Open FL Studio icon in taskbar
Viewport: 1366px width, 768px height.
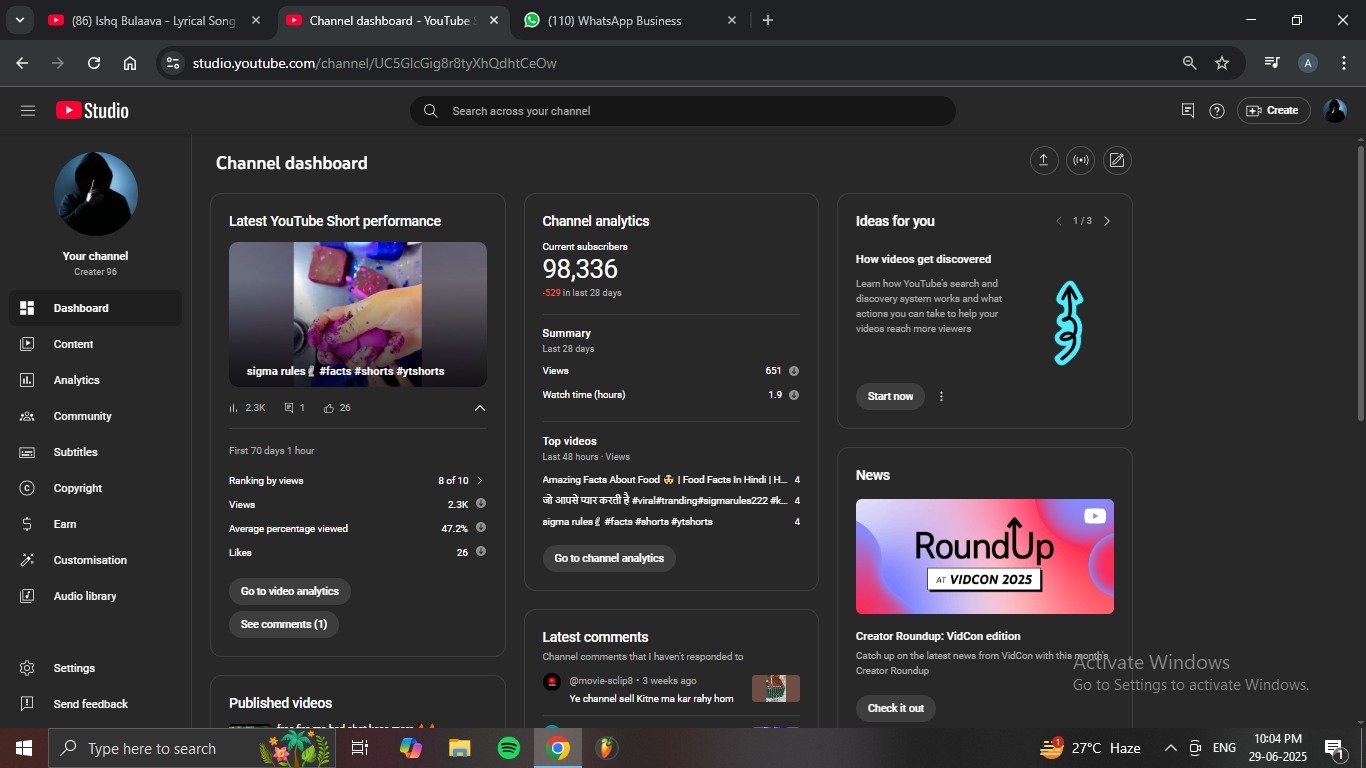[606, 748]
